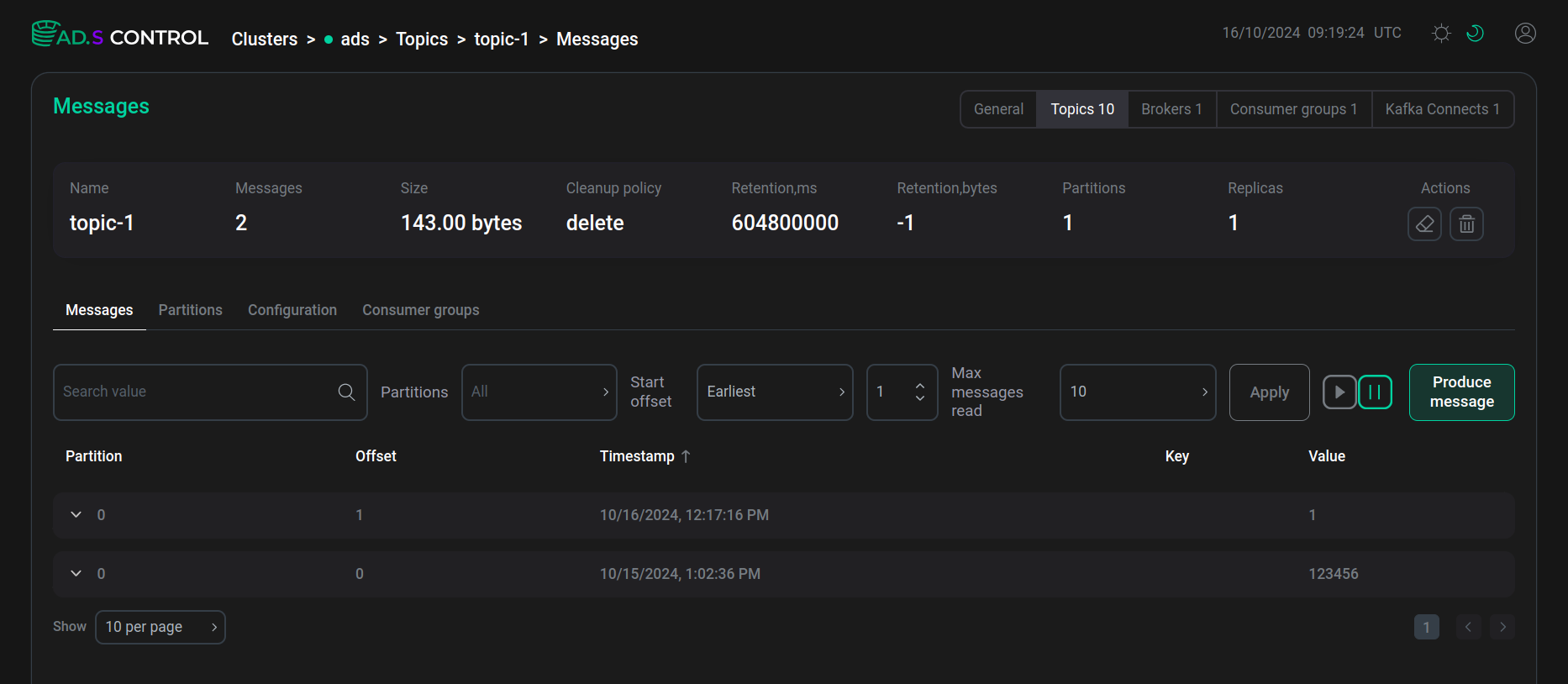Screen dimensions: 1568x684
Task: Click the Timestamp column header
Action: 637,456
